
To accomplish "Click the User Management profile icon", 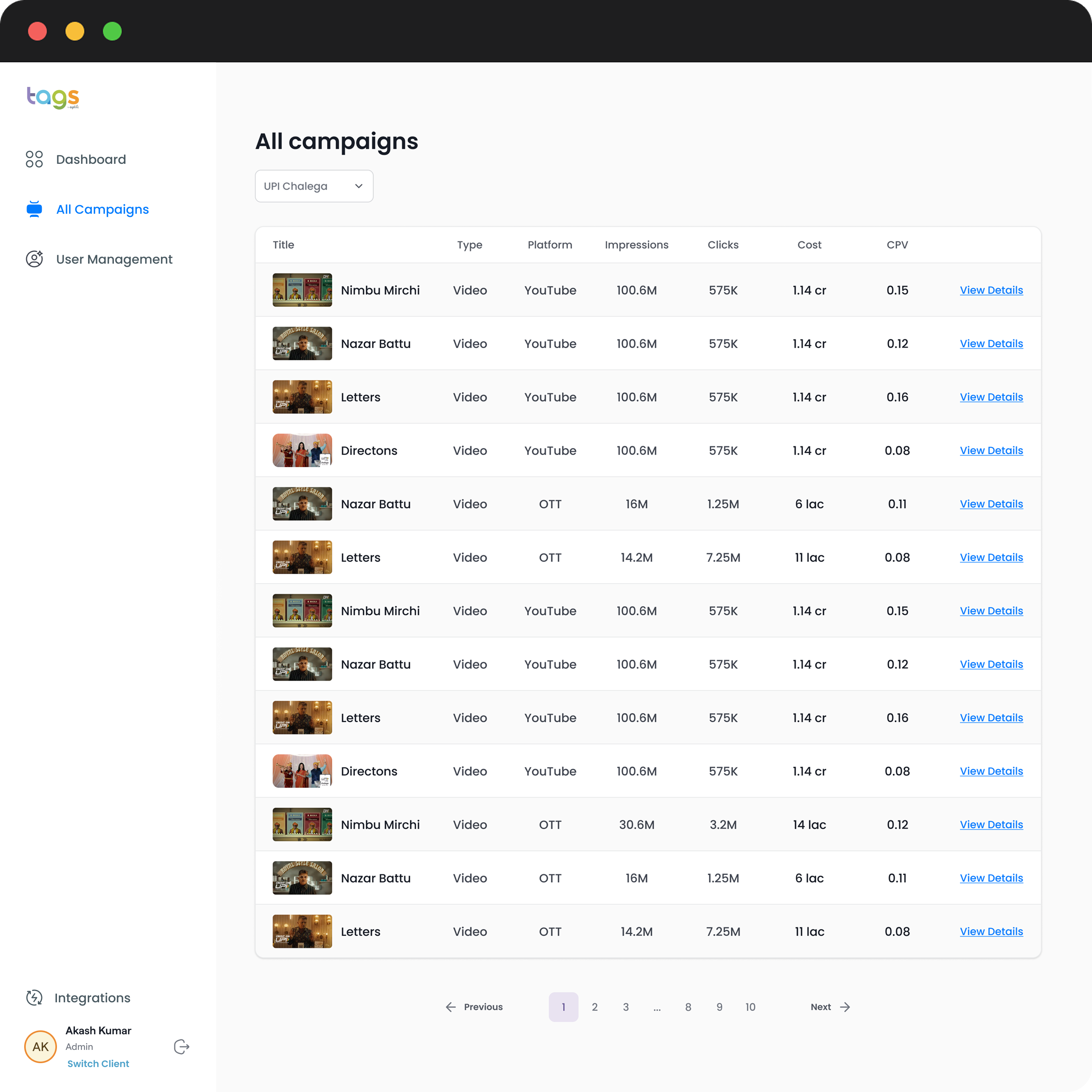I will (34, 259).
